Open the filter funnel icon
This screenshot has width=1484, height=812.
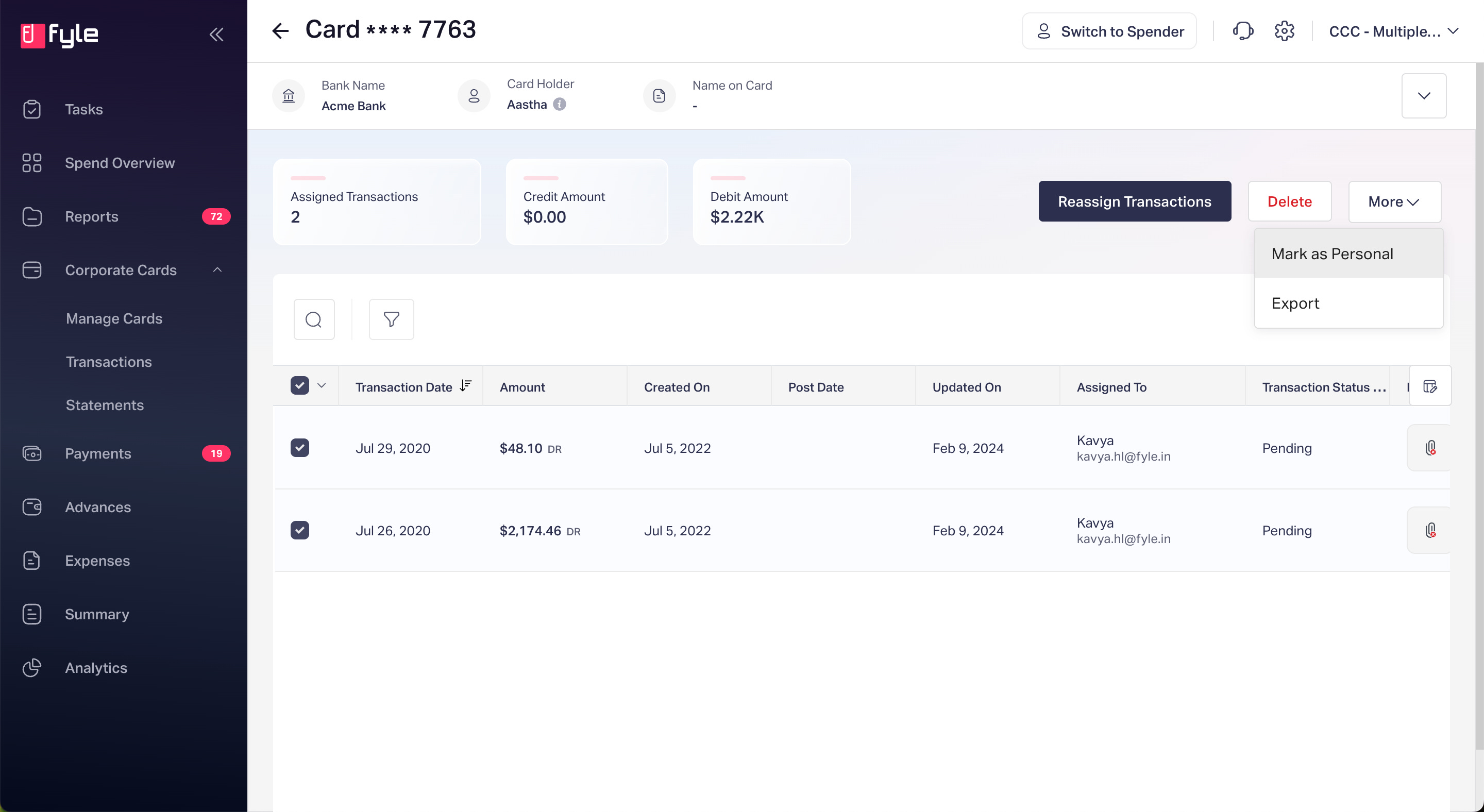point(391,319)
